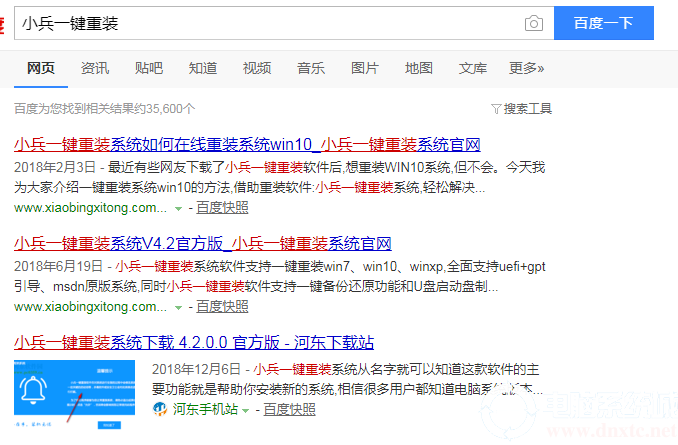
Task: Go to the 视频 tab
Action: (x=257, y=68)
